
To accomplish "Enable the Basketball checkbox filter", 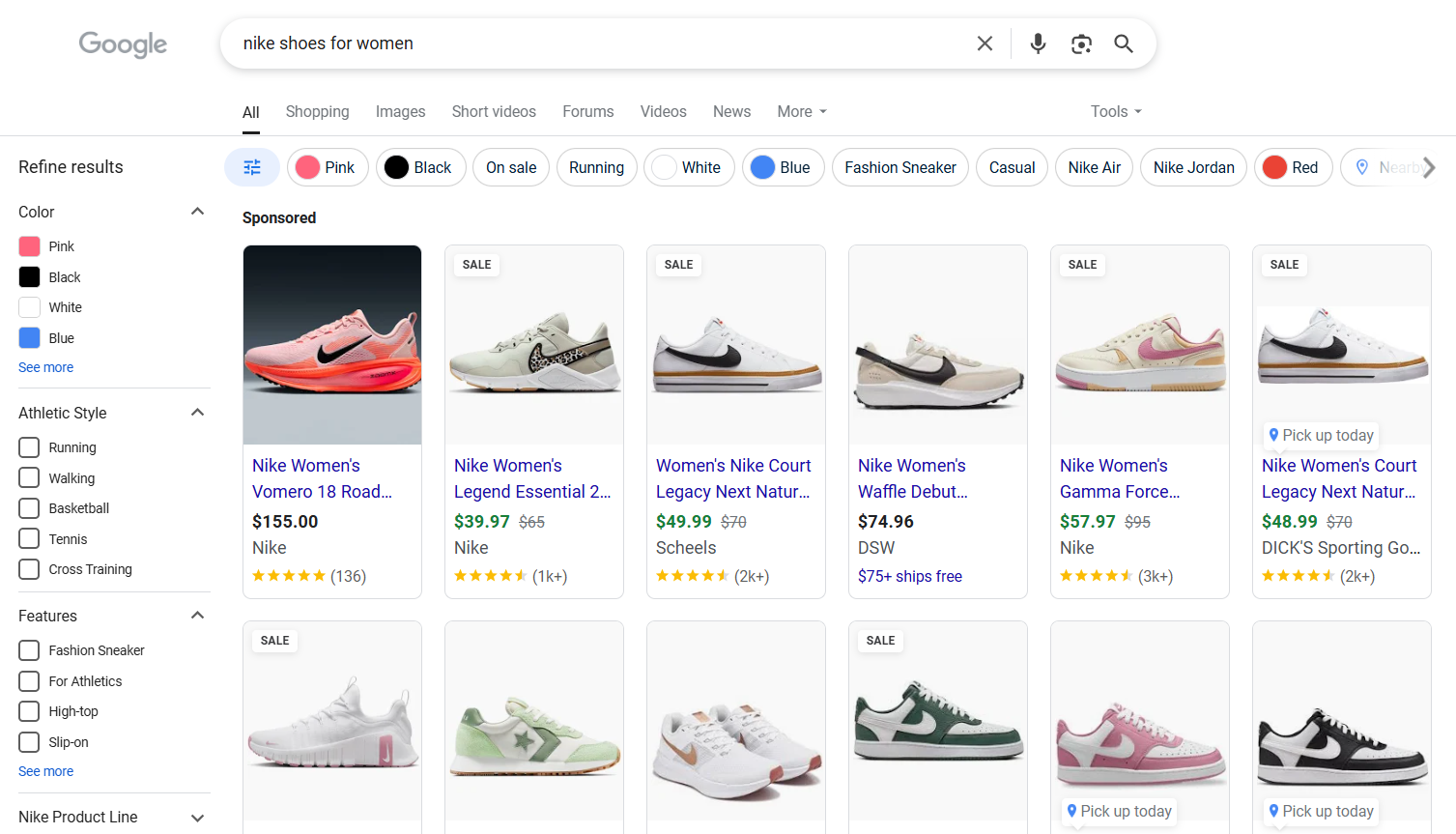I will (30, 508).
